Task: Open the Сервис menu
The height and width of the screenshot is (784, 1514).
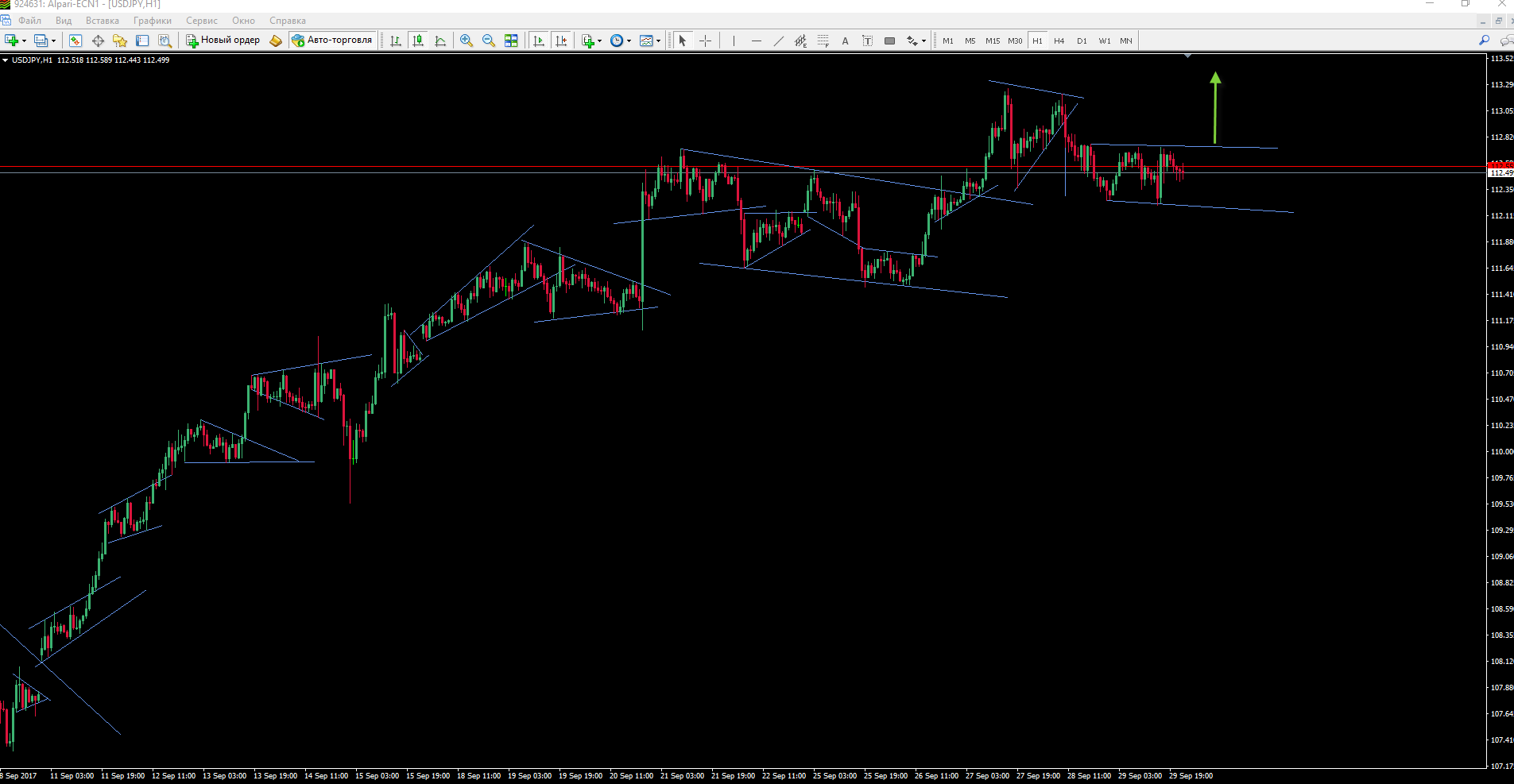Action: (x=202, y=21)
